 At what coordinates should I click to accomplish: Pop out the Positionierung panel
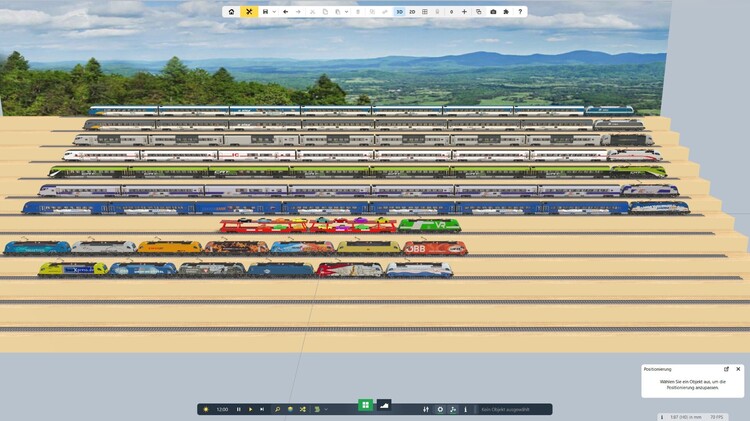[726, 369]
